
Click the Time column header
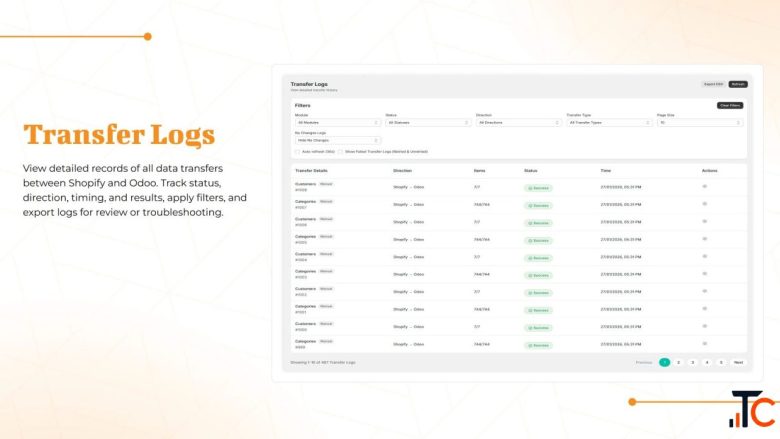[605, 171]
